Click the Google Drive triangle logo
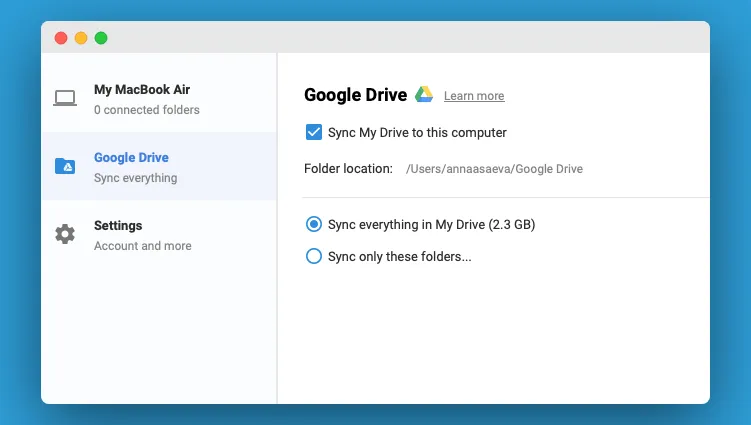751x425 pixels. (424, 94)
